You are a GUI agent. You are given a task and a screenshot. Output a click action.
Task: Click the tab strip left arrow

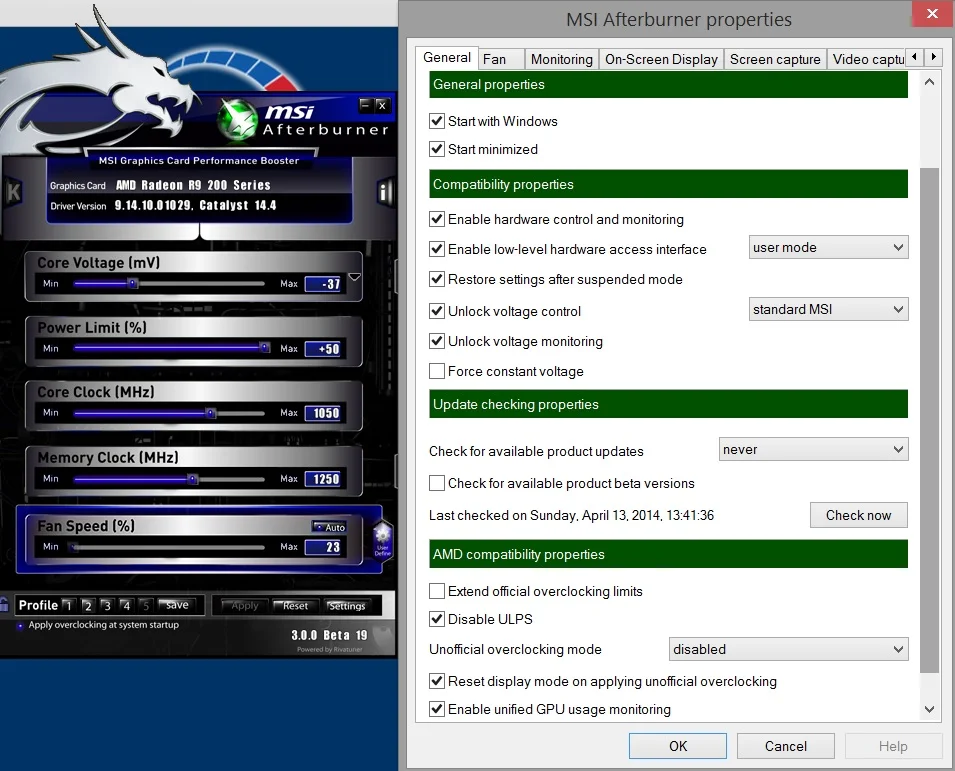914,57
